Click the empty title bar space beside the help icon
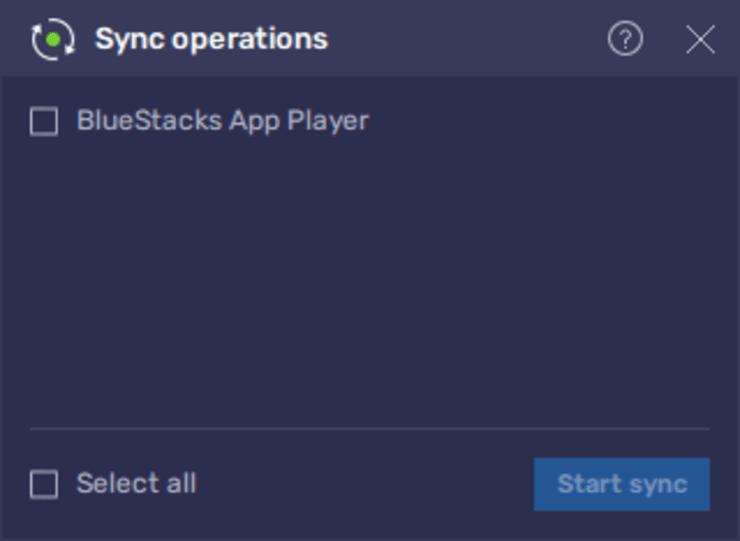The width and height of the screenshot is (740, 541). point(467,39)
